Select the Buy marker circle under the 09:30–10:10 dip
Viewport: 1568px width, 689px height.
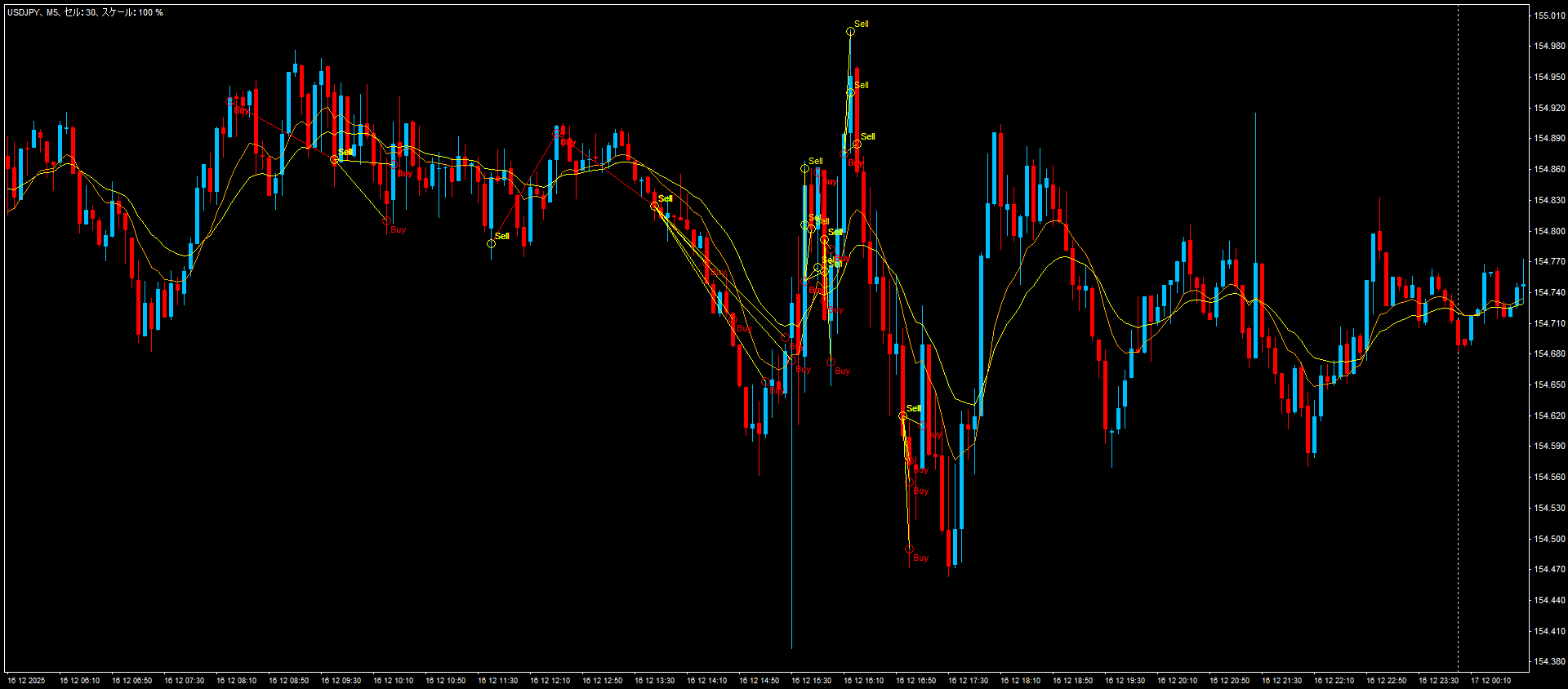click(386, 221)
